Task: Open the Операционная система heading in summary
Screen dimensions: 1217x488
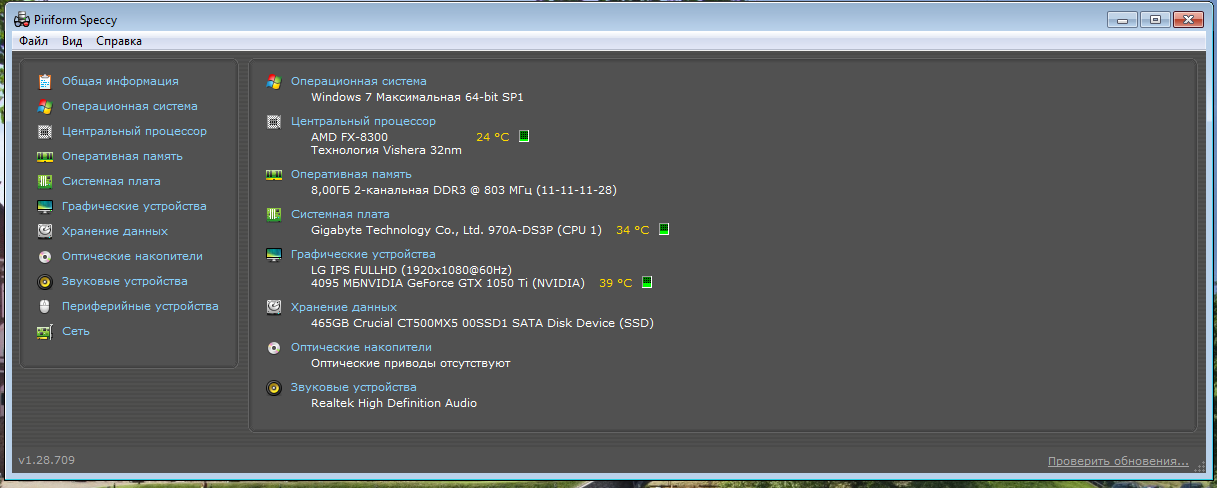Action: pyautogui.click(x=359, y=81)
